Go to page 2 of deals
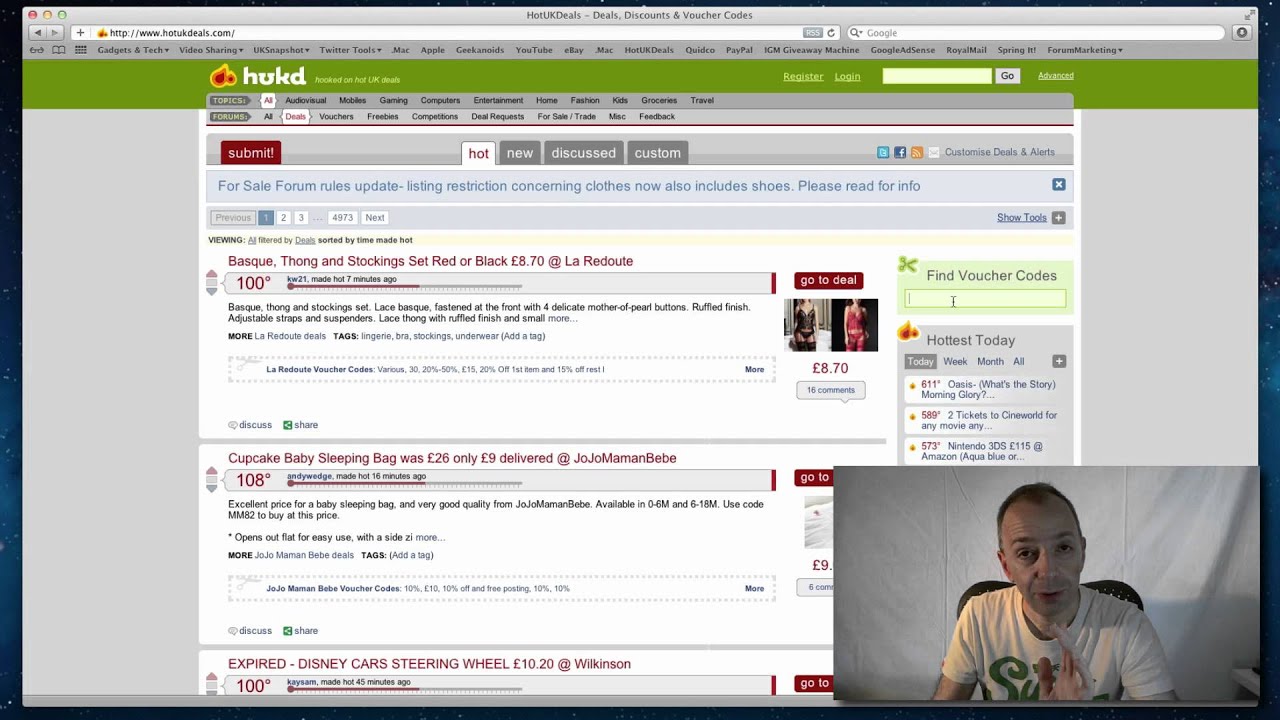Viewport: 1280px width, 720px height. point(283,217)
